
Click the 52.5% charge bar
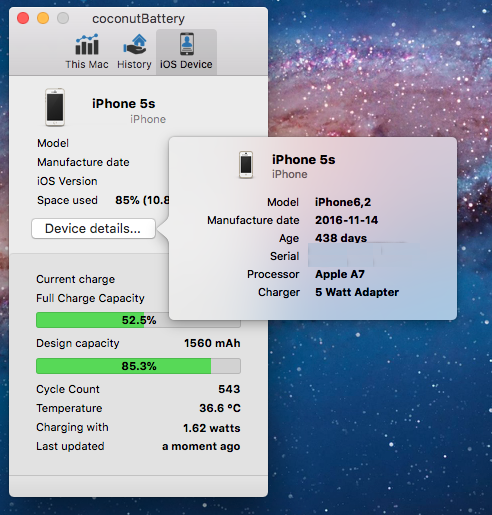(138, 320)
